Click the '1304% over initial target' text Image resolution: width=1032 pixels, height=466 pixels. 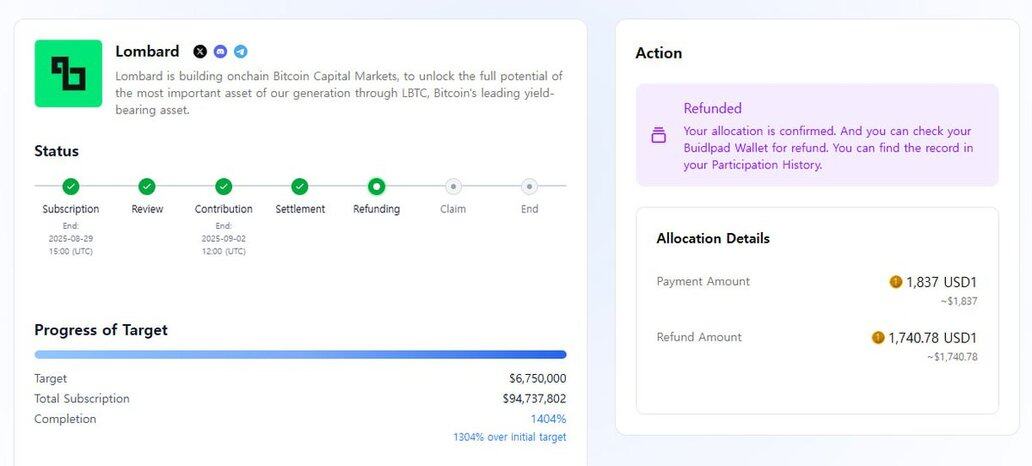point(509,437)
